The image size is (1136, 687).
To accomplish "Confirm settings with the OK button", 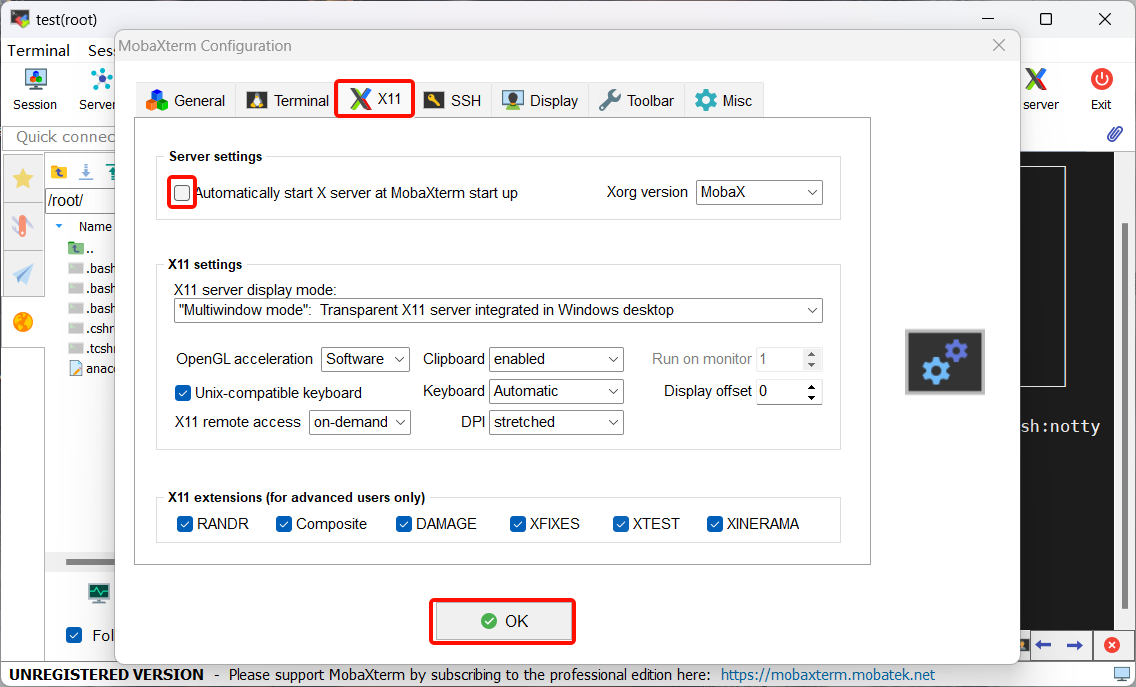I will point(503,621).
